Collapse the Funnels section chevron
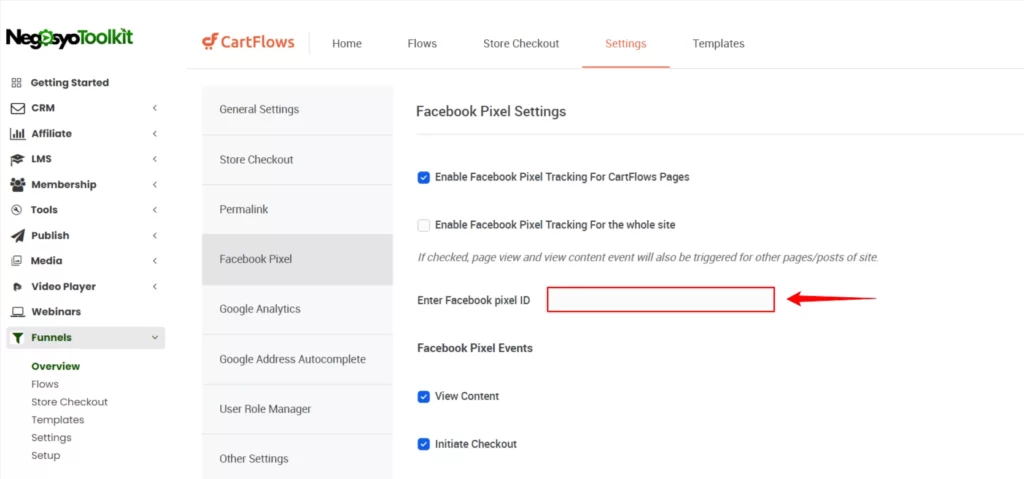1024x479 pixels. [155, 338]
